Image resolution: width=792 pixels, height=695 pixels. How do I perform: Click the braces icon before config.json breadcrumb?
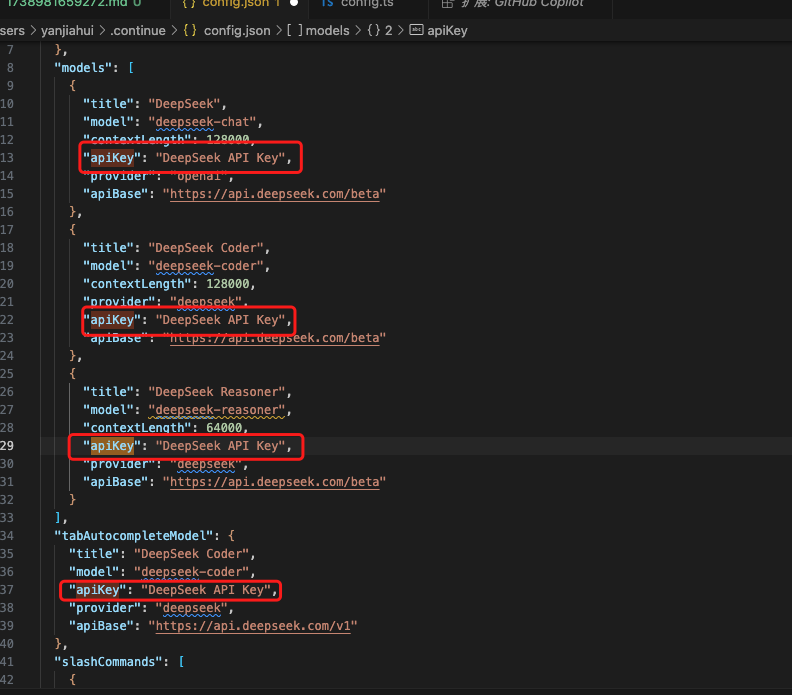pyautogui.click(x=189, y=30)
